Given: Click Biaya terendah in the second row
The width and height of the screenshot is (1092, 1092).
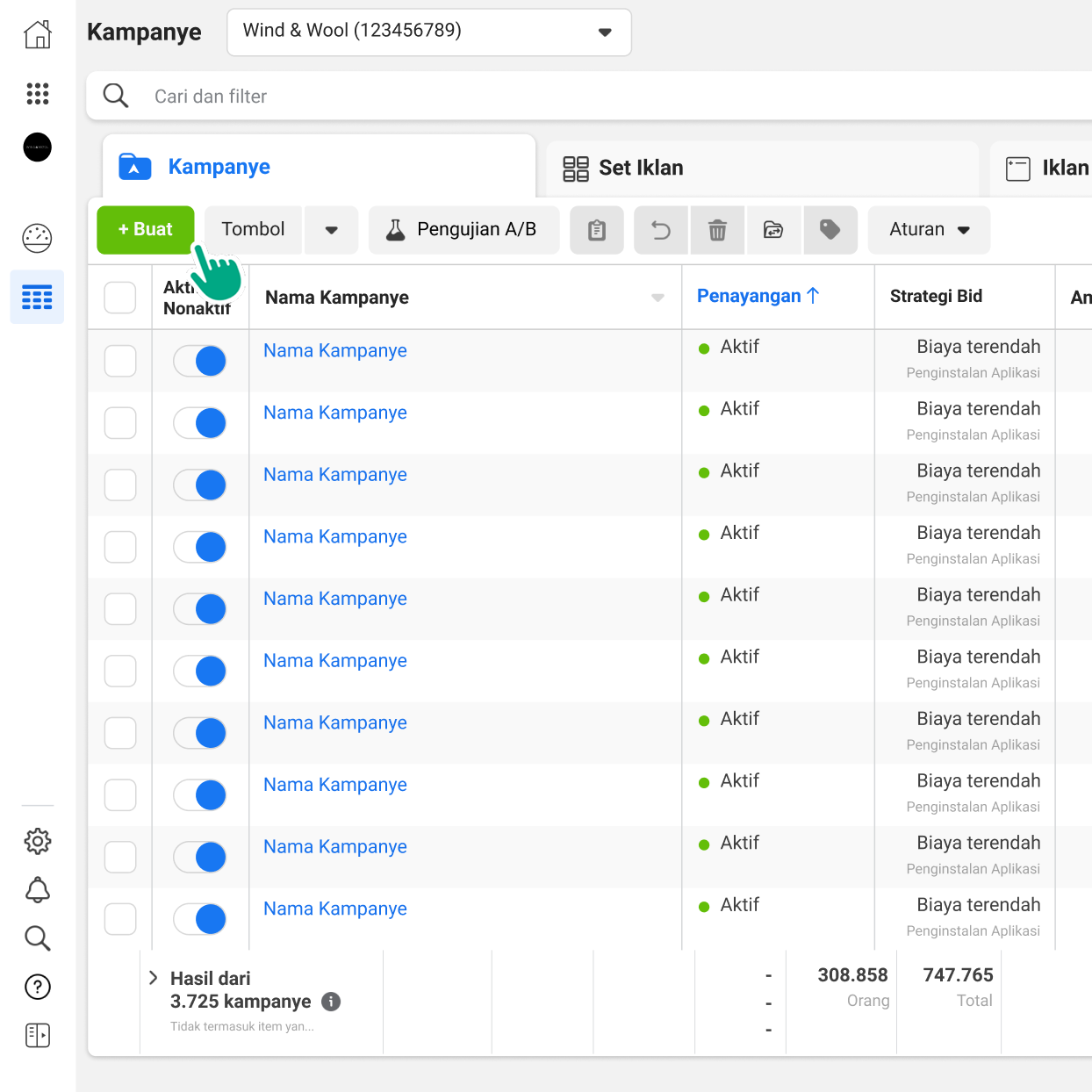Looking at the screenshot, I should click(x=979, y=409).
